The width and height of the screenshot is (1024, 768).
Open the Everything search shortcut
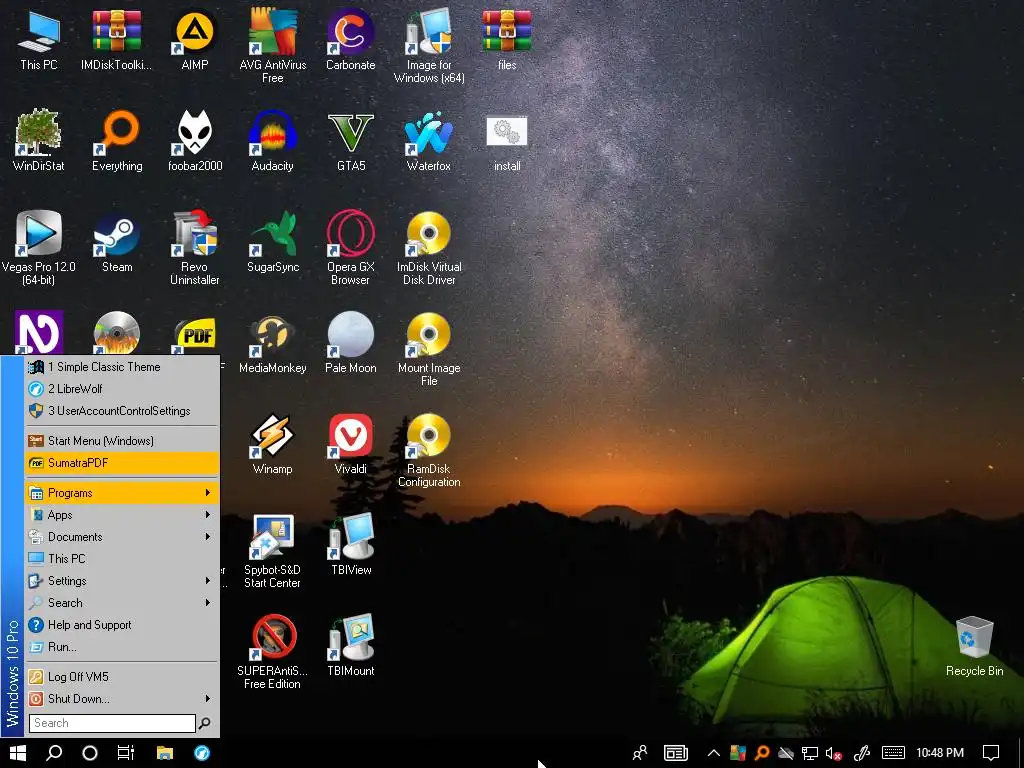pyautogui.click(x=117, y=140)
